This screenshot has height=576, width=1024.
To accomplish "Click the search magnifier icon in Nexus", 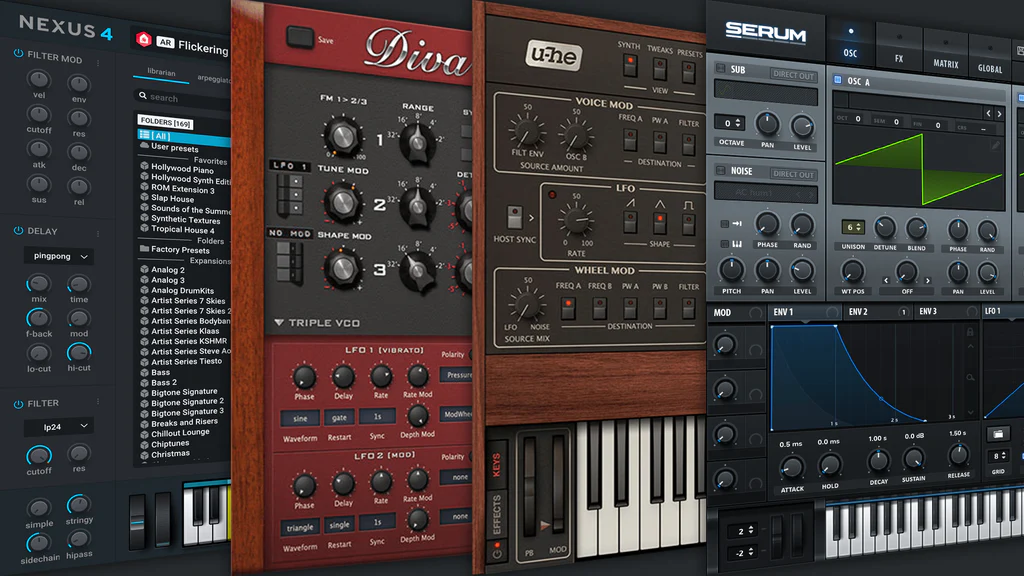I will [143, 95].
